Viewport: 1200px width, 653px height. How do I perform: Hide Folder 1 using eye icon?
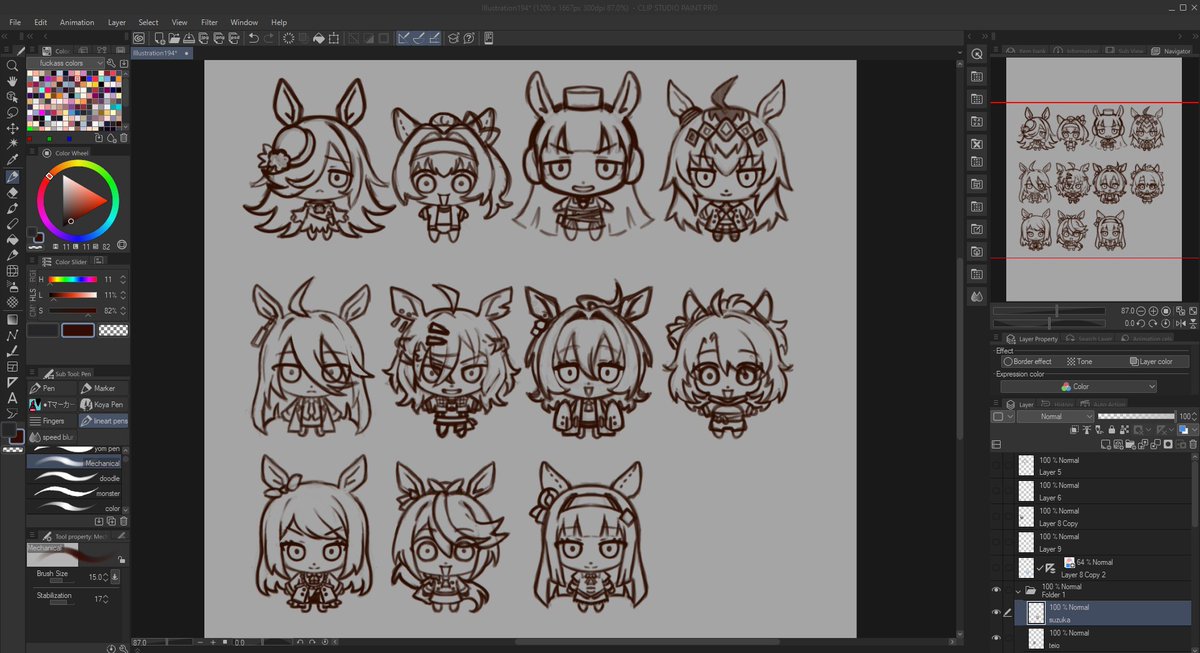point(996,590)
